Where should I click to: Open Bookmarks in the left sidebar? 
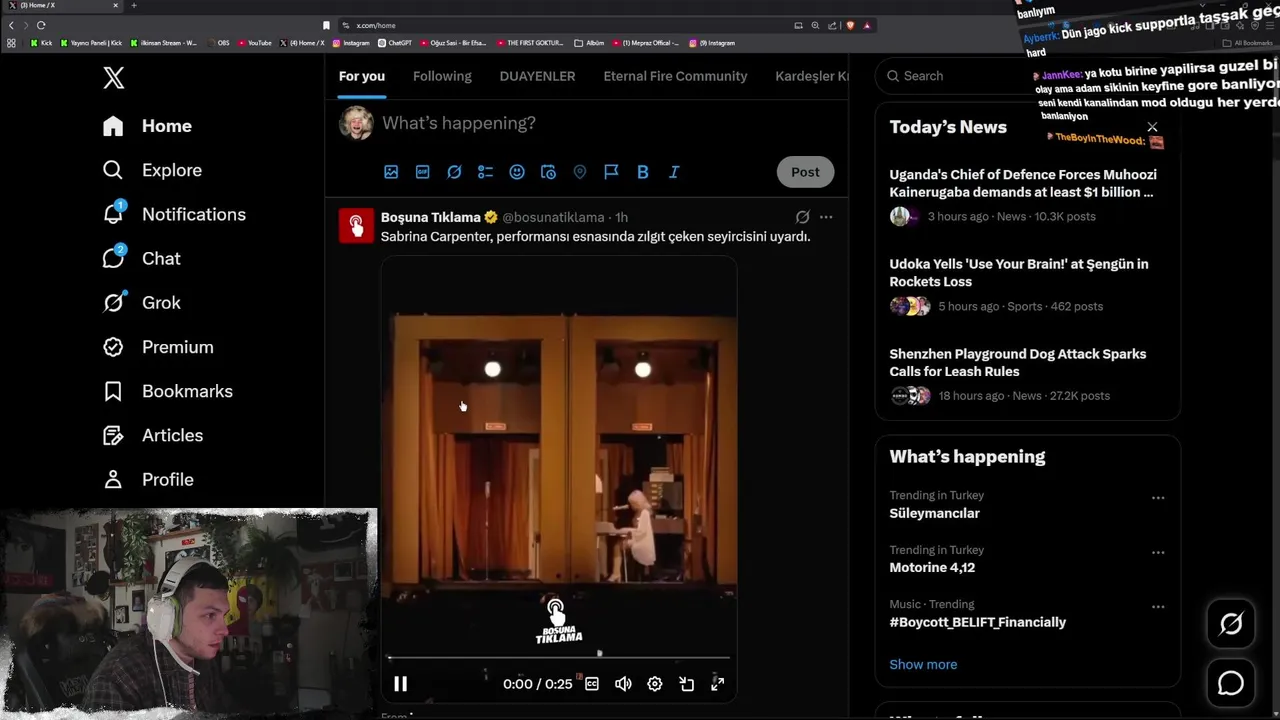click(168, 391)
